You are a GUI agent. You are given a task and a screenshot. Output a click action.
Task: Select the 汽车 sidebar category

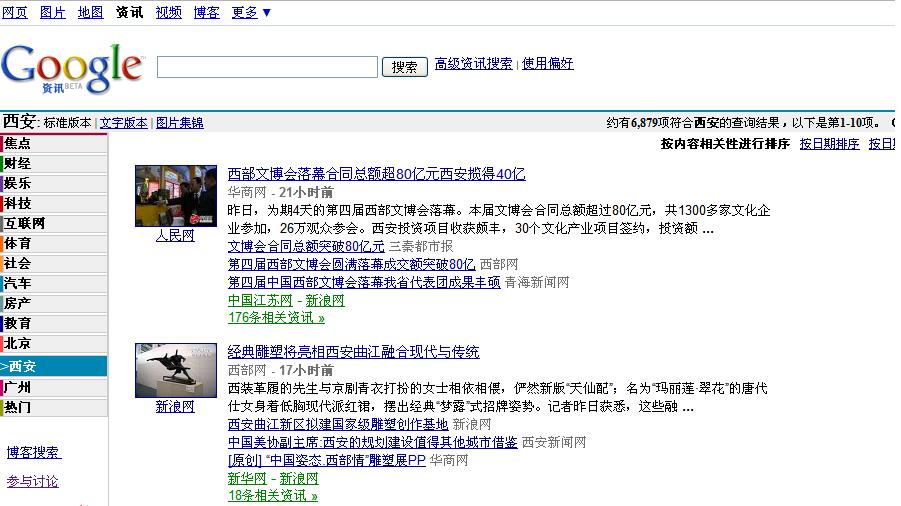point(53,283)
